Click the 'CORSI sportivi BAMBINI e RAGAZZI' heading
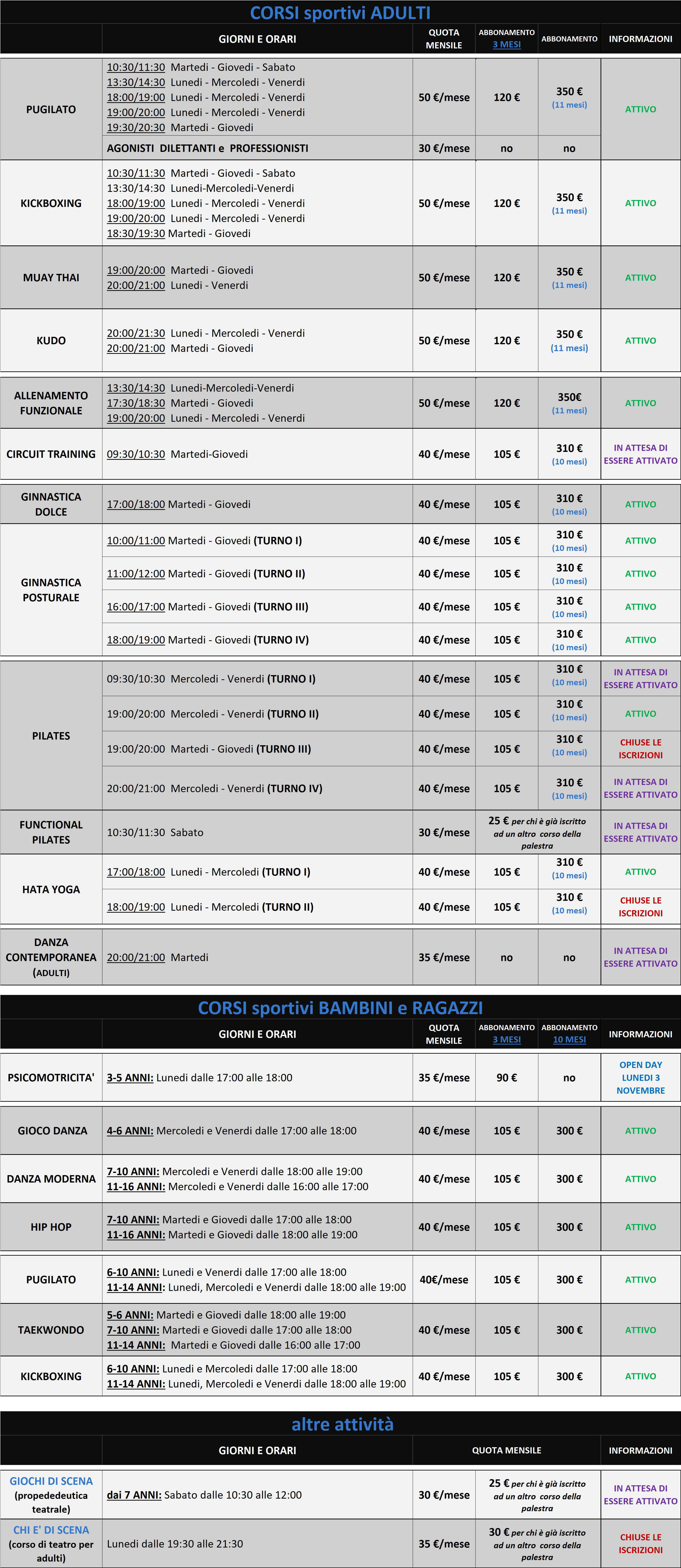 click(x=340, y=1008)
